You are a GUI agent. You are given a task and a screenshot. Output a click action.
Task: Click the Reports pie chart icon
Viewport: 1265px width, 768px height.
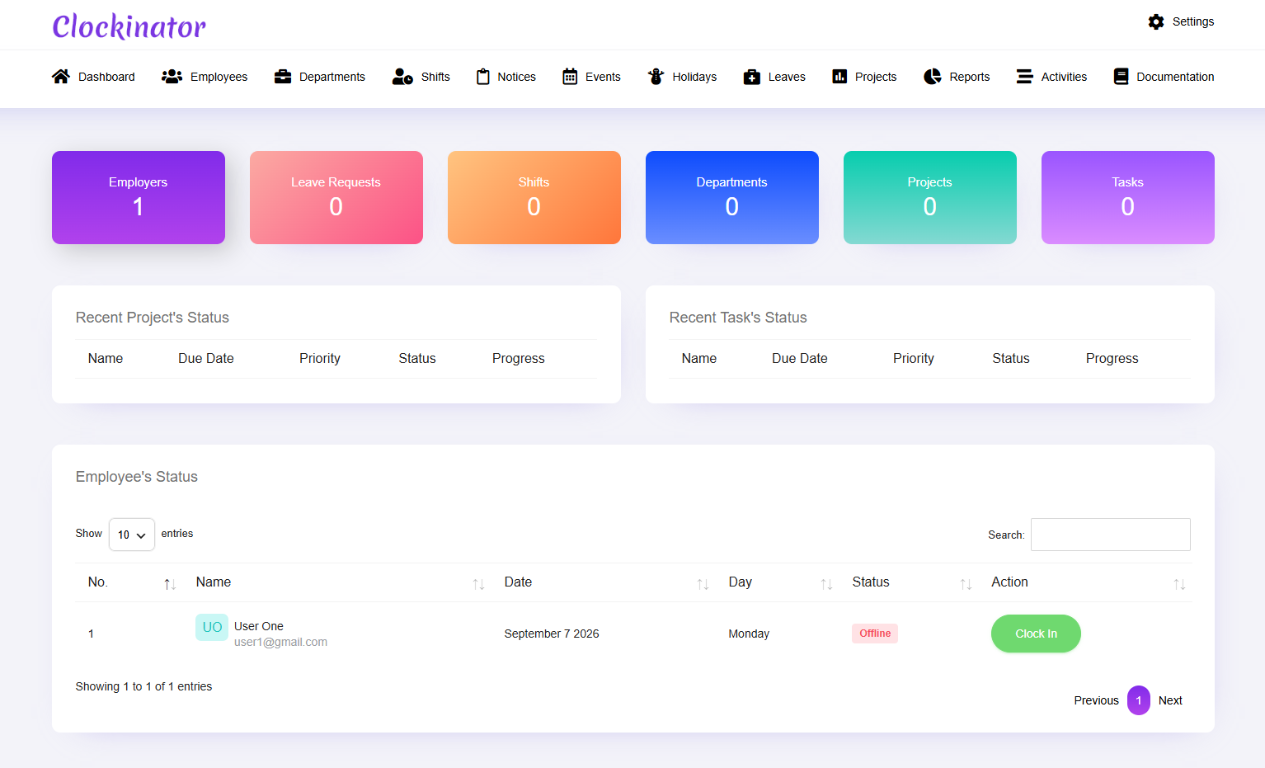(933, 76)
